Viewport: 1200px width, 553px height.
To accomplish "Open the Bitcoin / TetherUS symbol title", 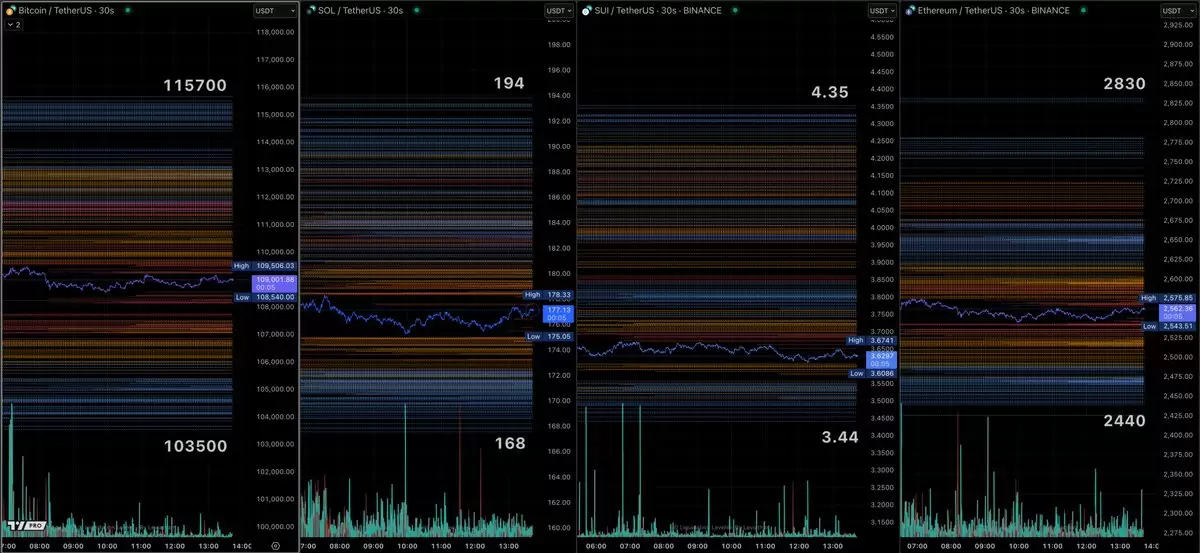I will click(x=68, y=10).
